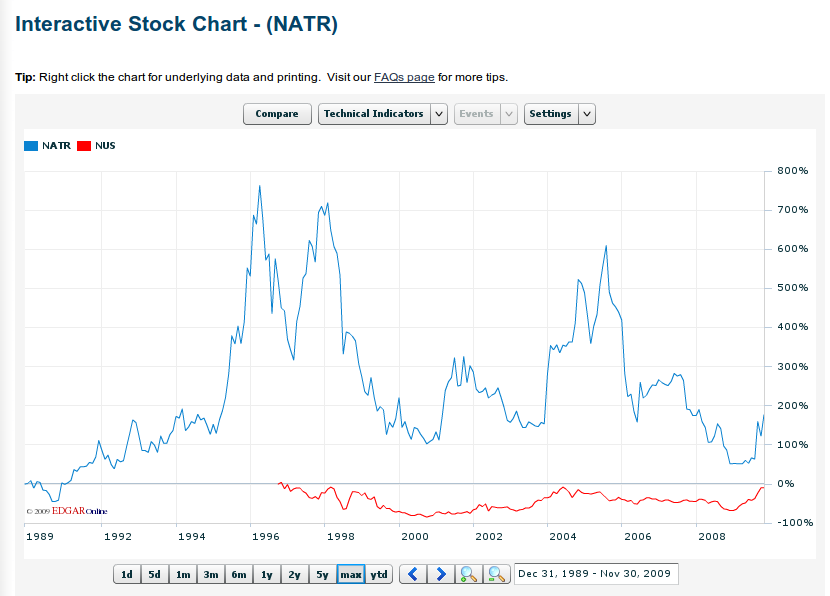Screen dimensions: 830x596
Task: Click the date range field Dec 31, 1989
Action: [596, 574]
